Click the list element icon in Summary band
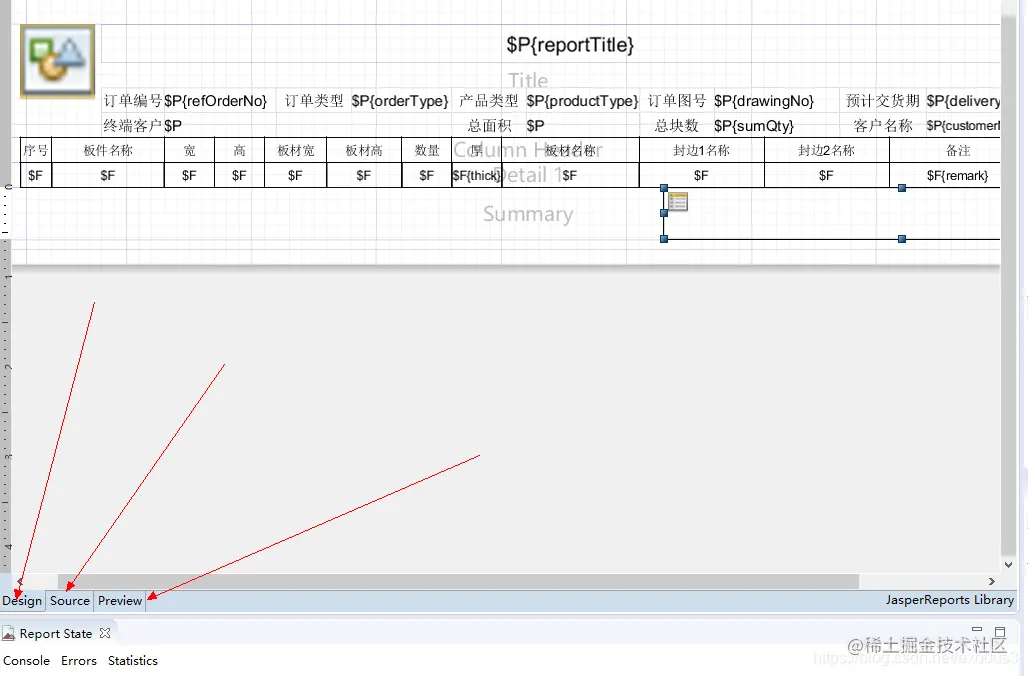Viewport: 1028px width, 676px height. (x=678, y=202)
